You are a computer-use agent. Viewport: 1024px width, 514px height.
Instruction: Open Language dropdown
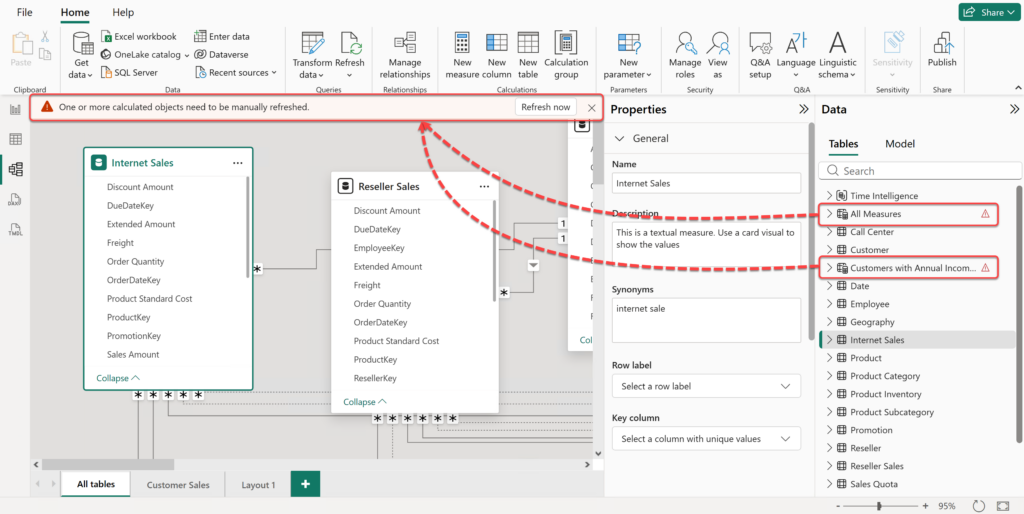[795, 56]
